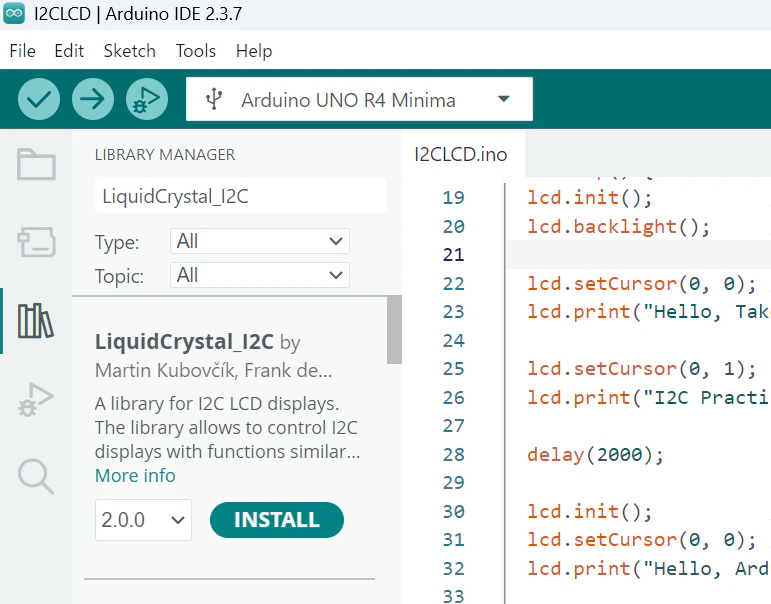
Task: Click the Verify checkmark button
Action: coord(39,99)
